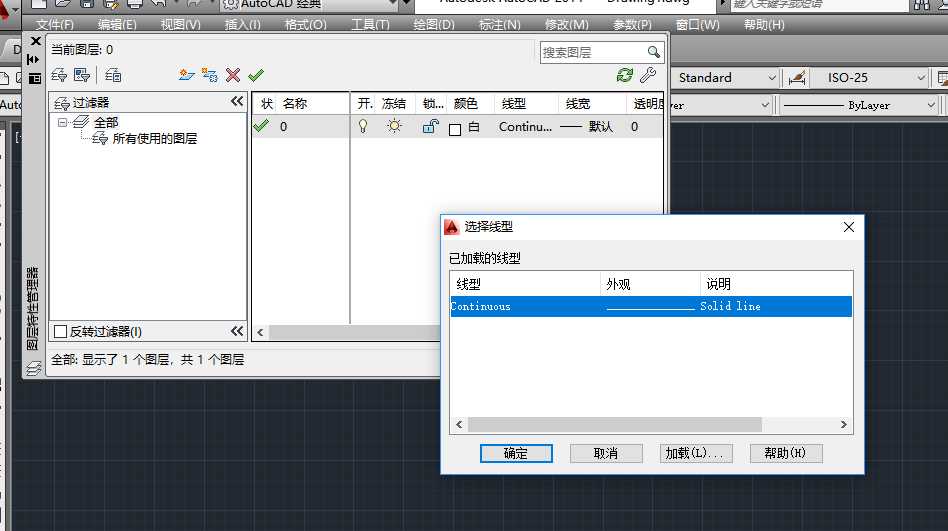This screenshot has width=948, height=531.
Task: Open the ISO-25 dimension style dropdown
Action: point(921,78)
